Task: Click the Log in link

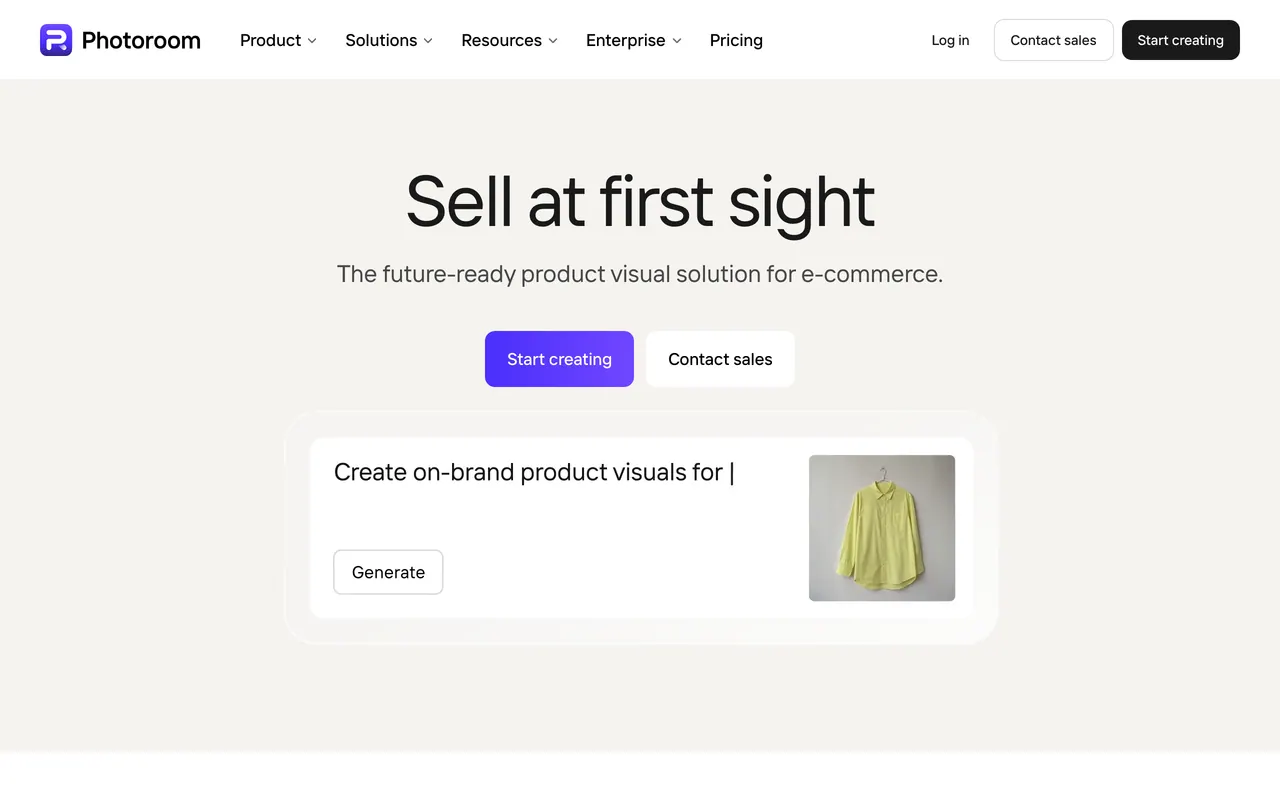Action: point(950,40)
